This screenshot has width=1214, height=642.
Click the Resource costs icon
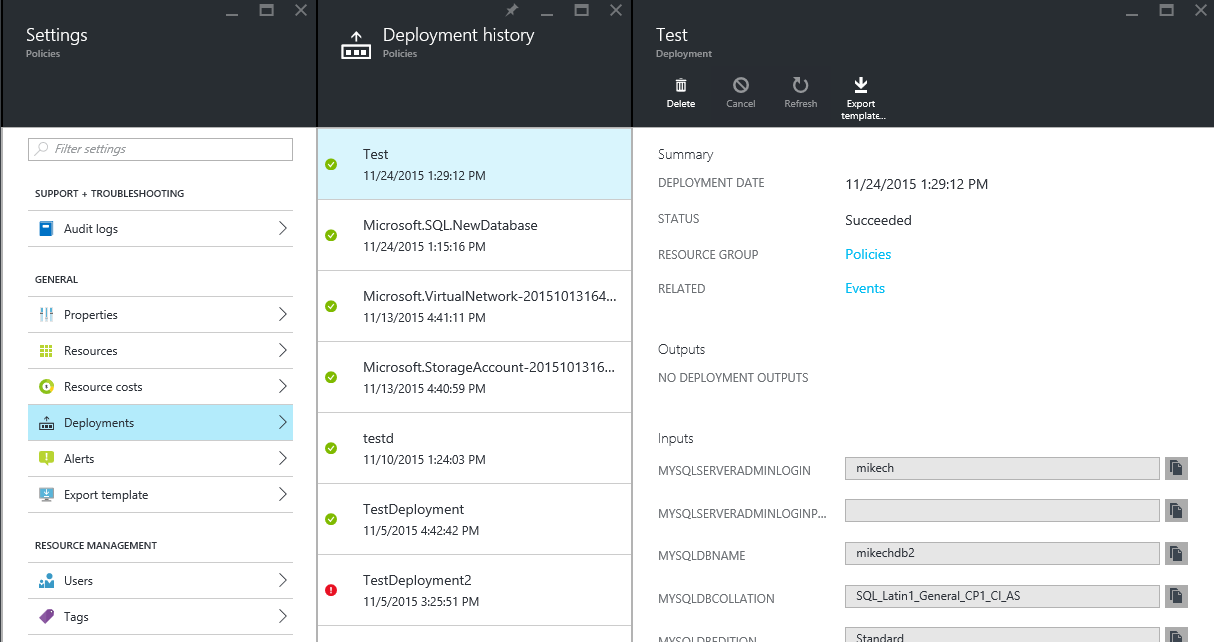(46, 387)
